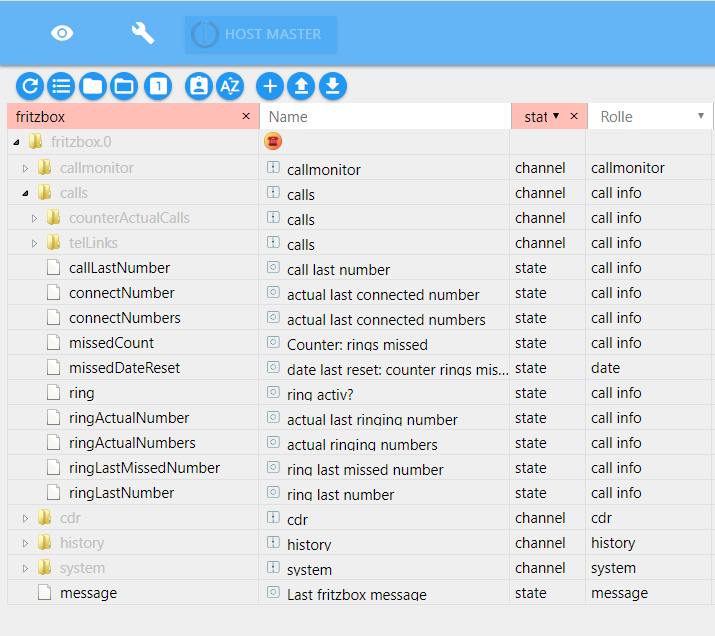715x636 pixels.
Task: Collapse the fritzbox.0 tree node
Action: coord(17,142)
